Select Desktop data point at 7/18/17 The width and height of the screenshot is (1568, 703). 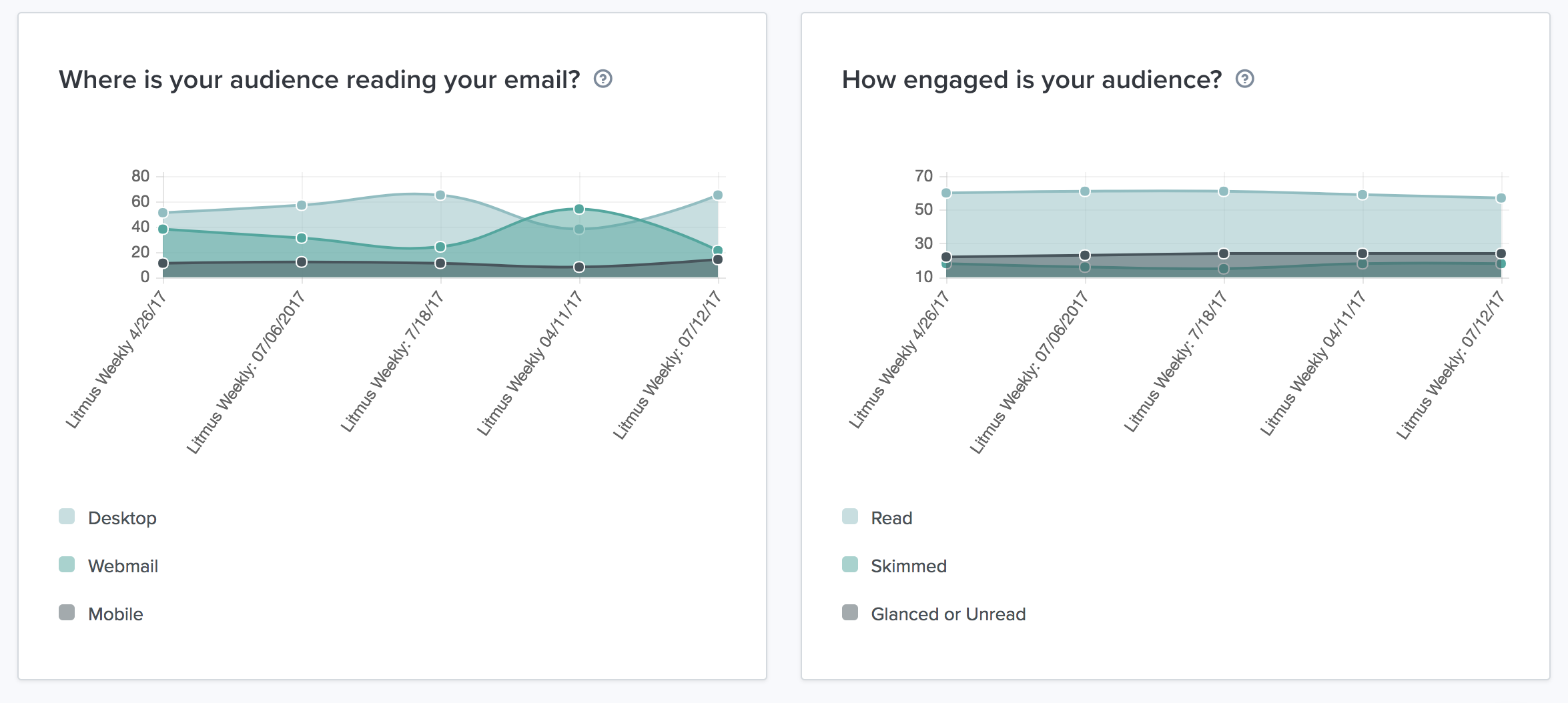(x=440, y=195)
